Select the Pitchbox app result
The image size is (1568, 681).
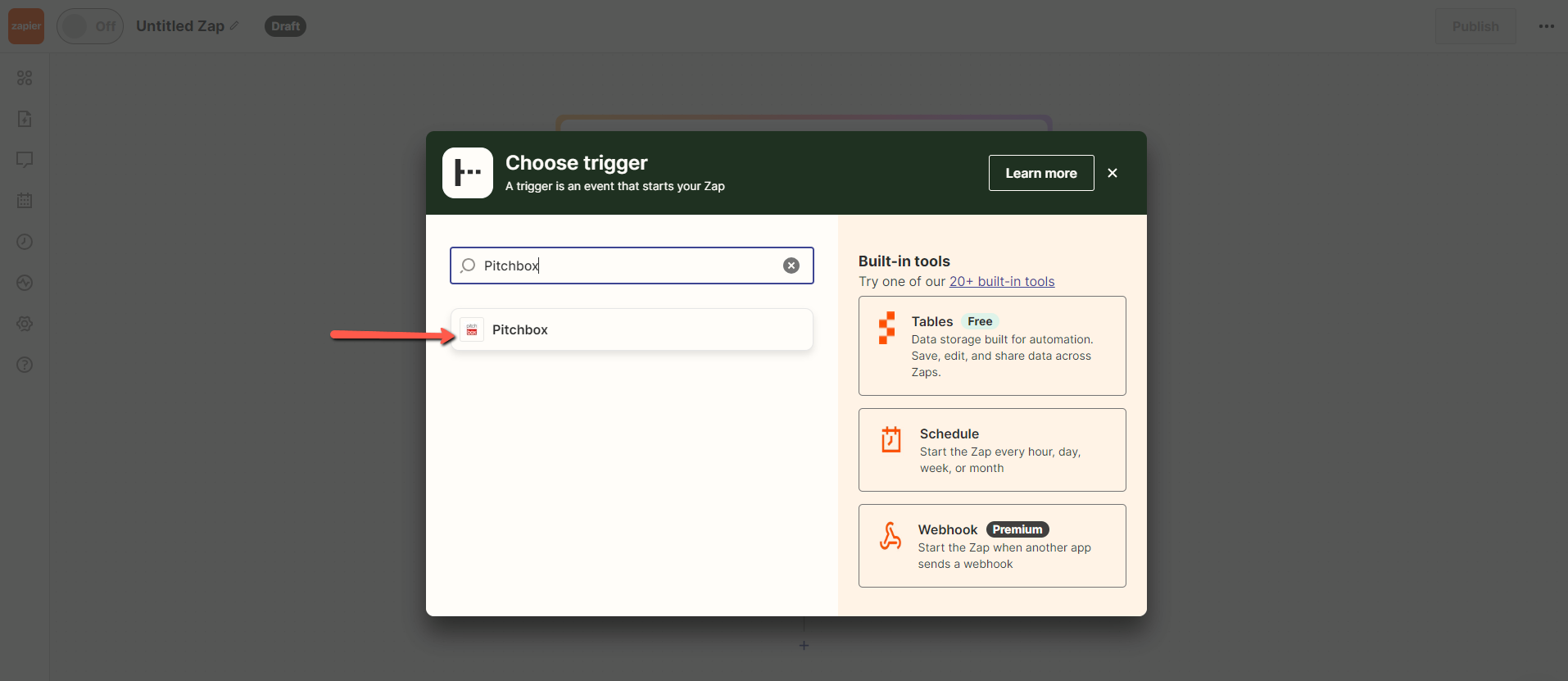coord(632,329)
